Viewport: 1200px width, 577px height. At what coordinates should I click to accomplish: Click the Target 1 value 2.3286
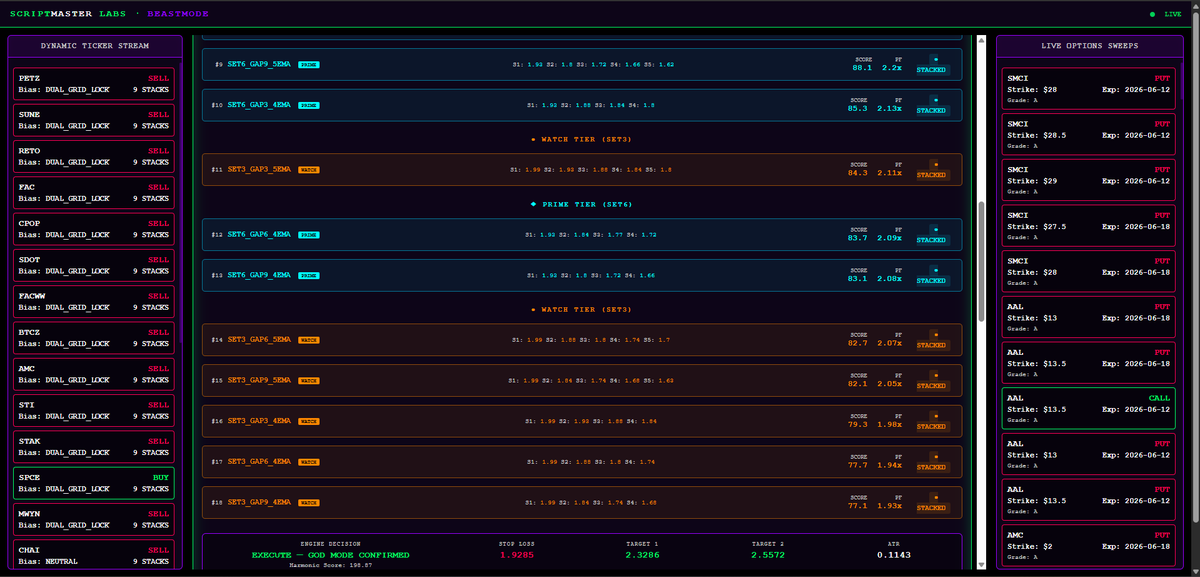643,554
